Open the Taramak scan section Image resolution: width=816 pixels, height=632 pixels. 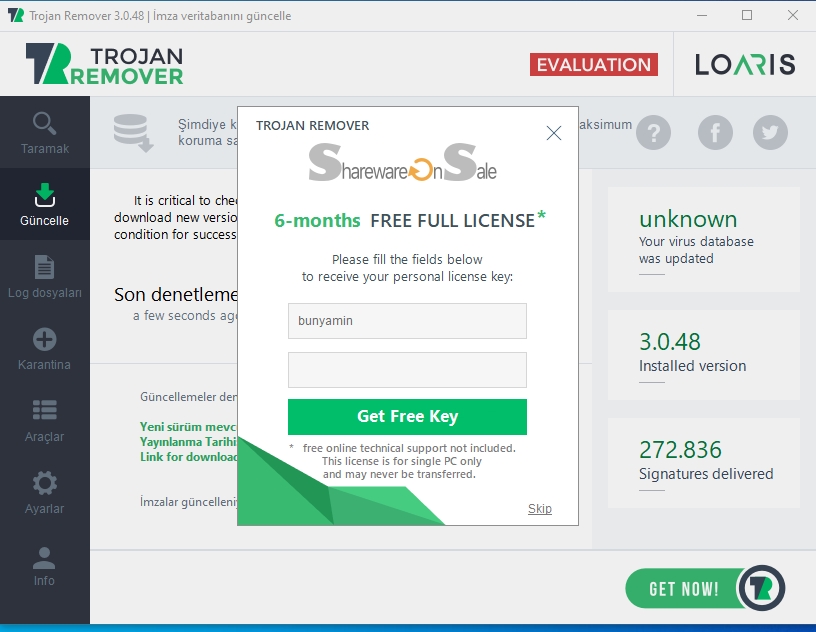pyautogui.click(x=44, y=133)
